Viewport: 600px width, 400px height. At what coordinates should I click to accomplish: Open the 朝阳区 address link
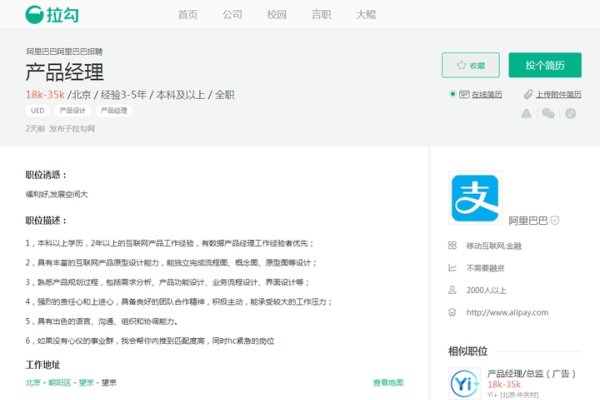click(60, 382)
